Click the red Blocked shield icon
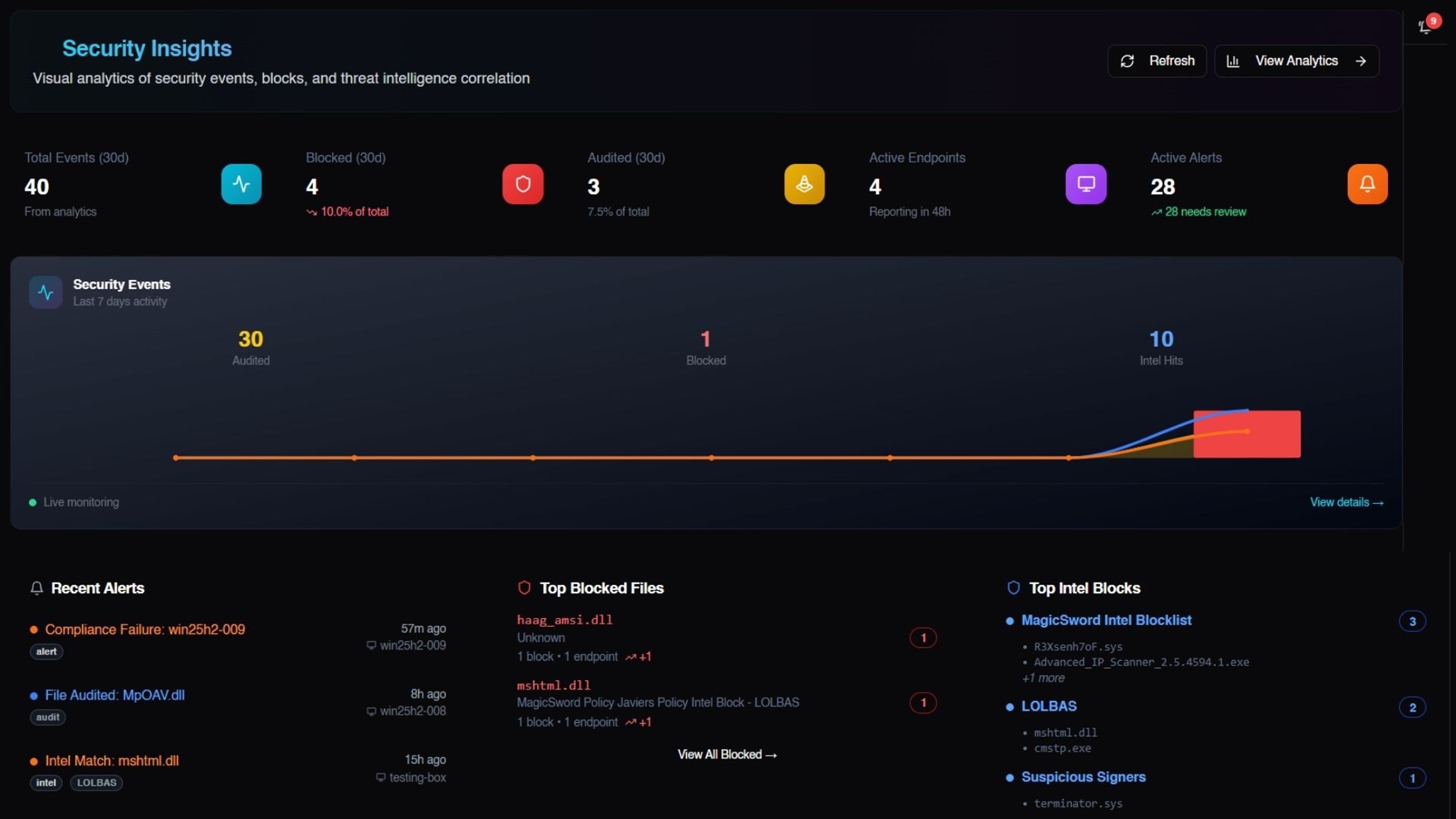Viewport: 1456px width, 819px height. 523,184
